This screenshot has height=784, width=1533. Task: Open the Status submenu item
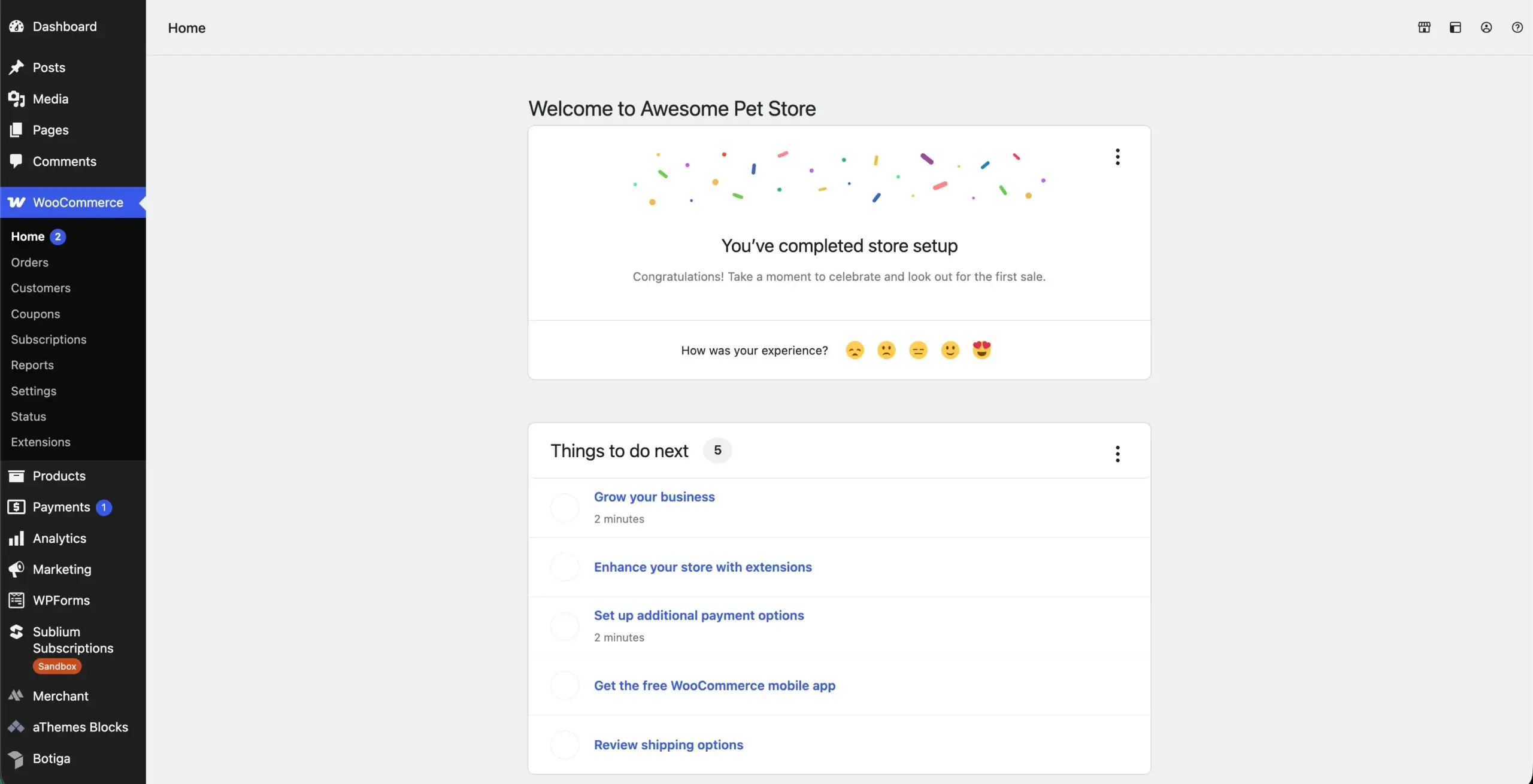28,417
